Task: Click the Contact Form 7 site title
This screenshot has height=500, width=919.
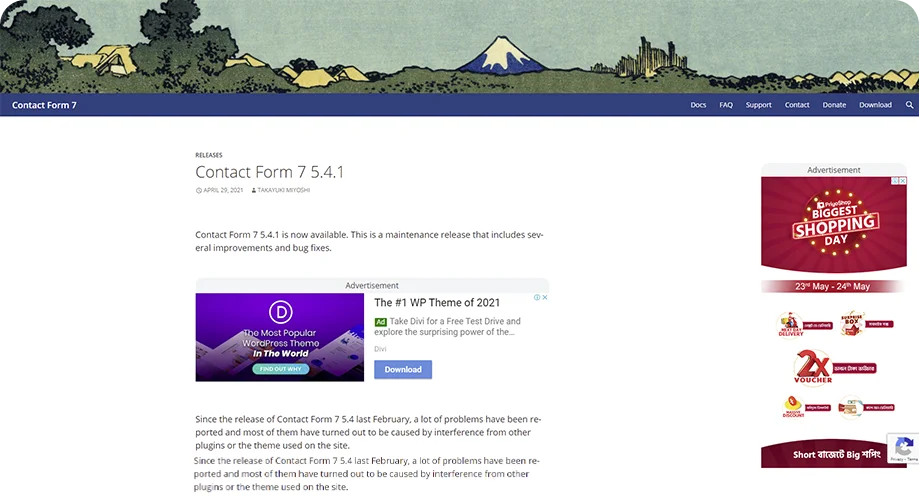Action: (x=45, y=105)
